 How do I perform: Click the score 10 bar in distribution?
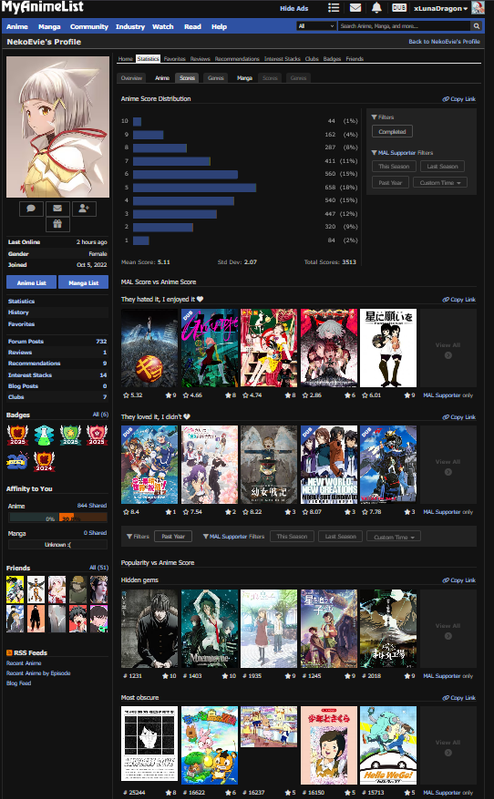click(x=137, y=121)
